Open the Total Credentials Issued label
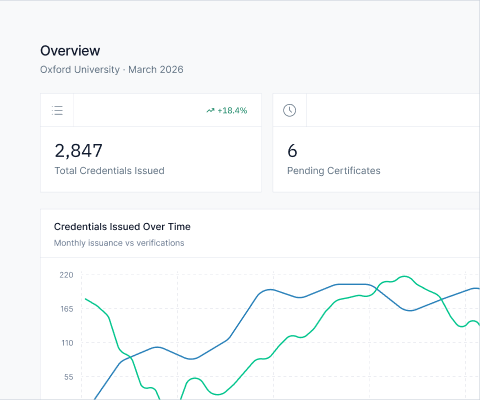 pos(109,171)
